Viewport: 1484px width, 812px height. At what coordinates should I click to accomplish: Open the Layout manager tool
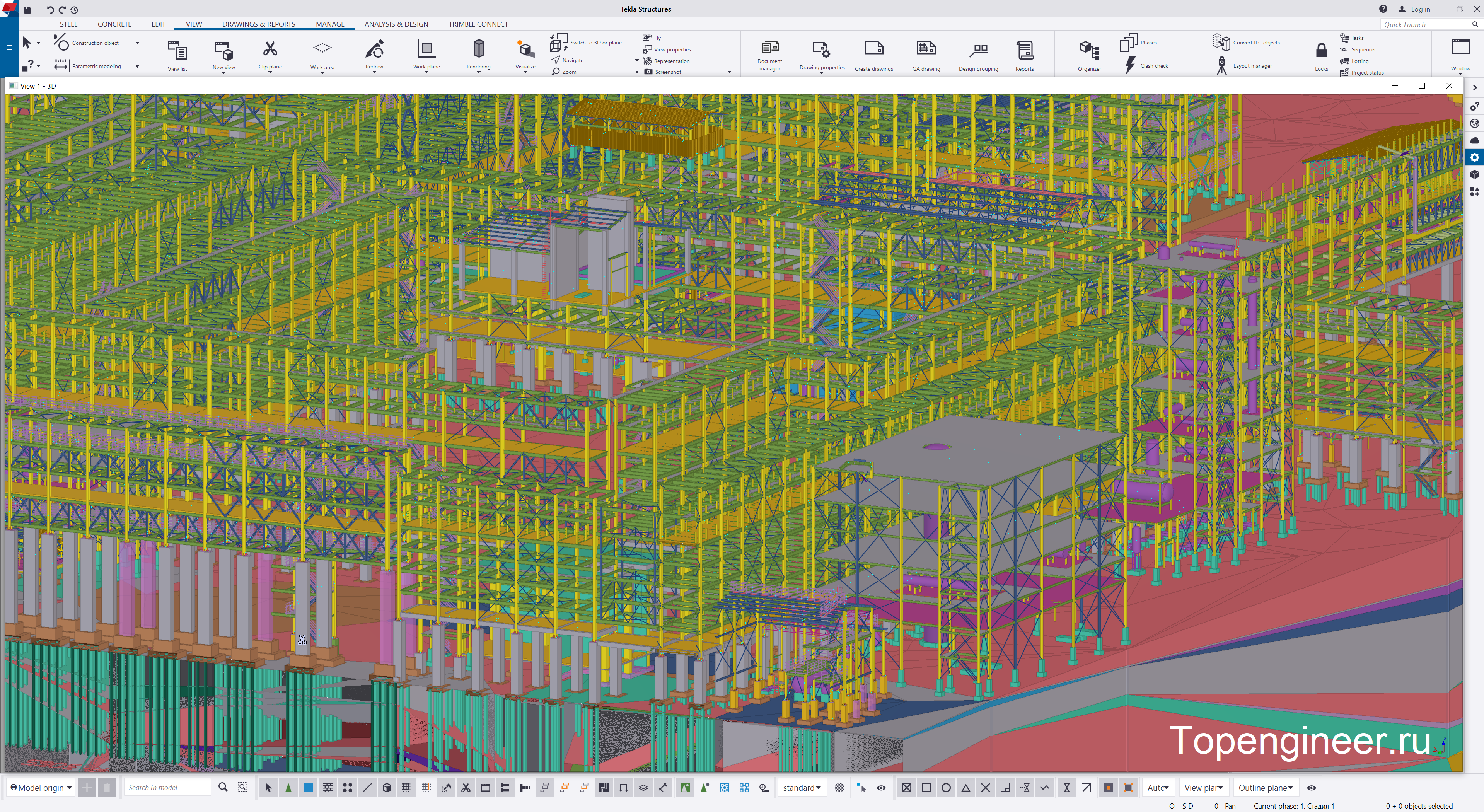click(1222, 66)
